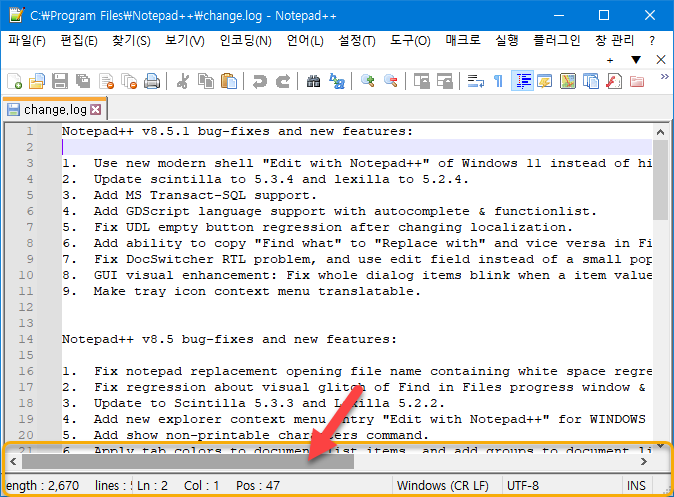Open a file using the folder icon

(37, 81)
